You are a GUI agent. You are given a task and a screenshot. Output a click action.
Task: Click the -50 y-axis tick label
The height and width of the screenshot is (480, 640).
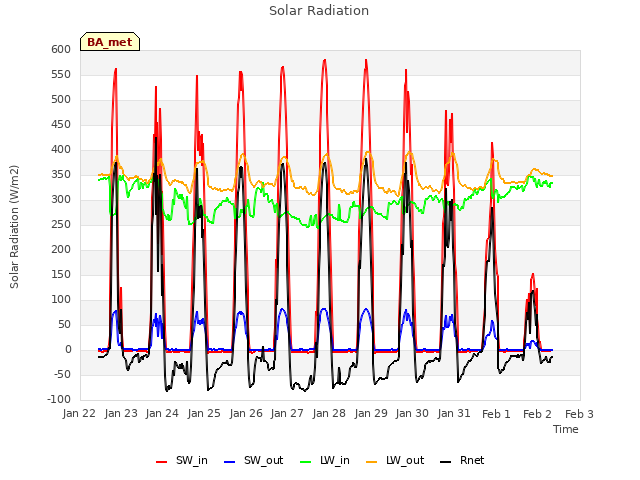point(62,374)
